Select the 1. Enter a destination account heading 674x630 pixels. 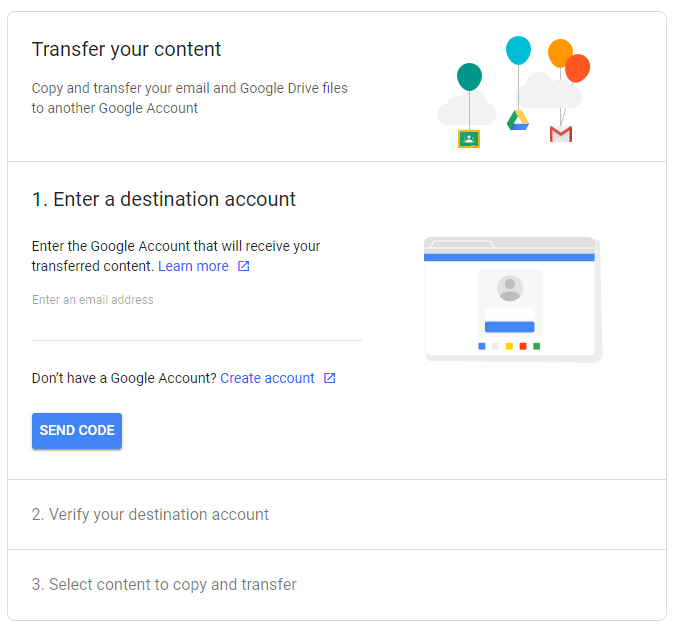tap(164, 199)
